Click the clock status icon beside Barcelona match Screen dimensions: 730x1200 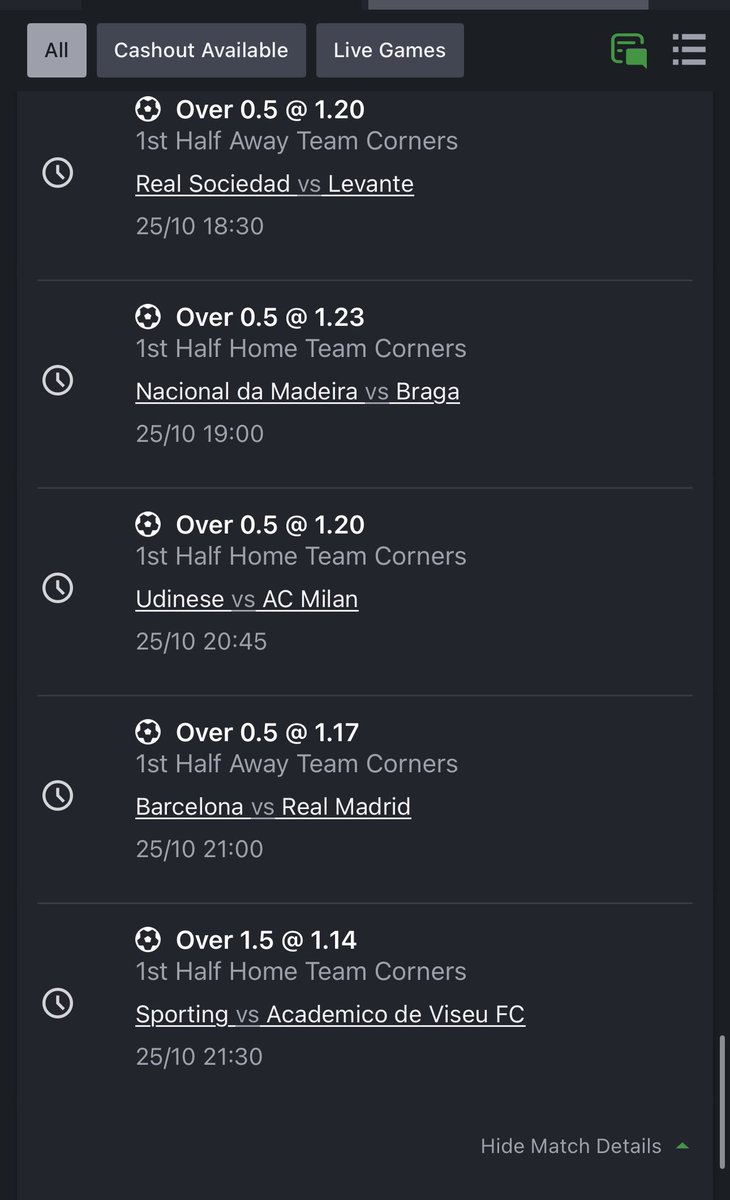[x=58, y=795]
